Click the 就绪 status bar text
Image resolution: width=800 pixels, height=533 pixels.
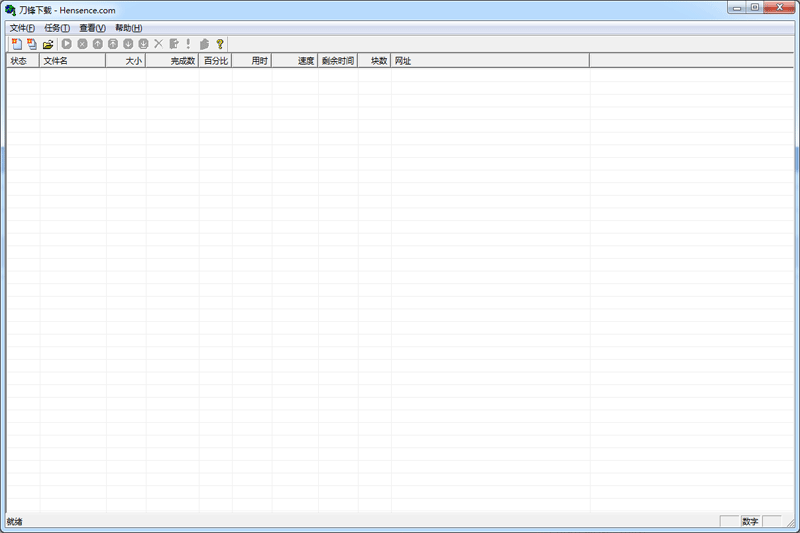(14, 521)
